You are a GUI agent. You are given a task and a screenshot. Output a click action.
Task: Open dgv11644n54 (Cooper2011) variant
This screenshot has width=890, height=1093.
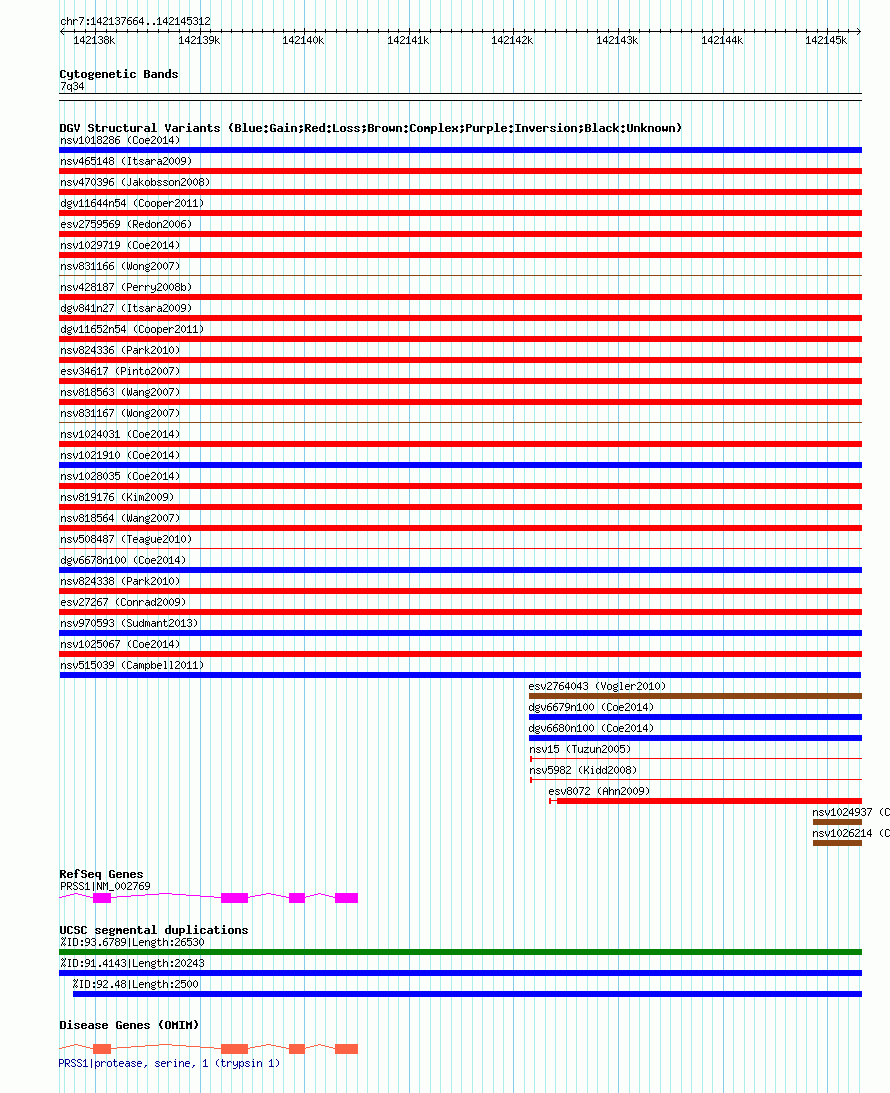coord(132,203)
